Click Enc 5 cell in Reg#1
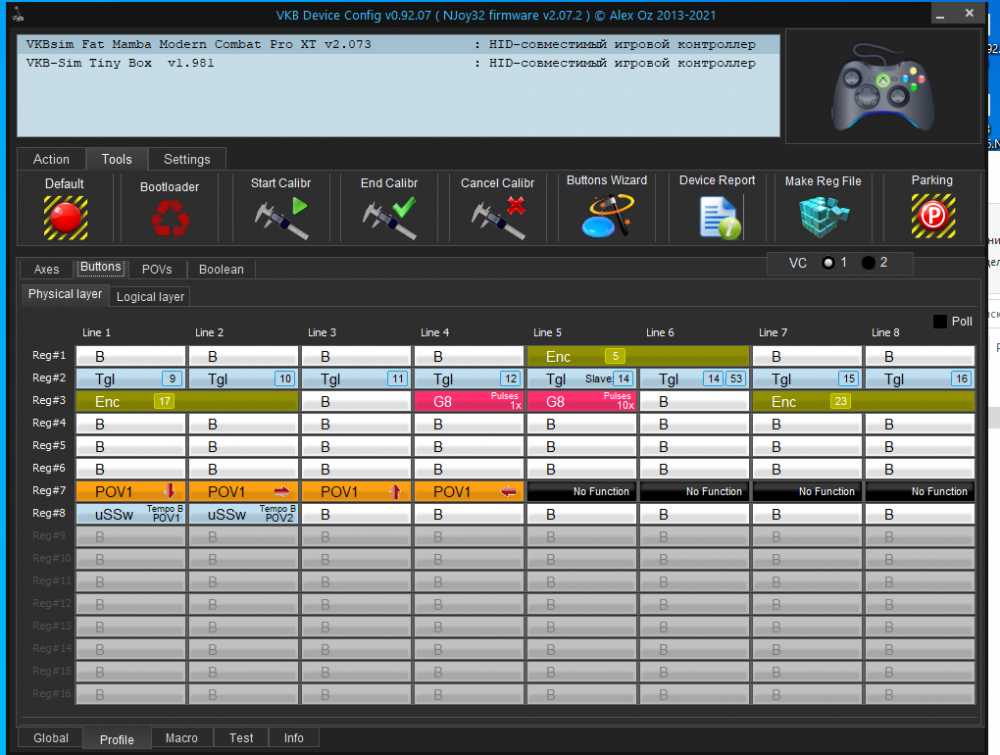 638,356
